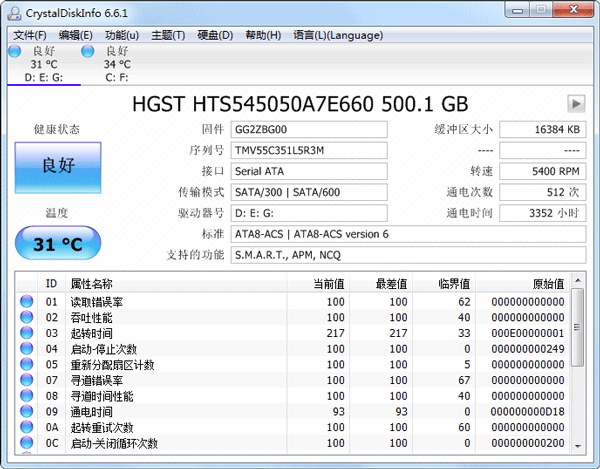Click the 临界值 column header
This screenshot has width=600, height=469.
pyautogui.click(x=443, y=283)
